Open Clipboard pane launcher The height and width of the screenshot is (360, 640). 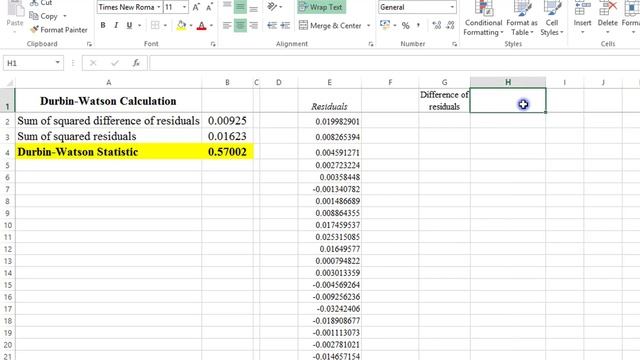[89, 44]
